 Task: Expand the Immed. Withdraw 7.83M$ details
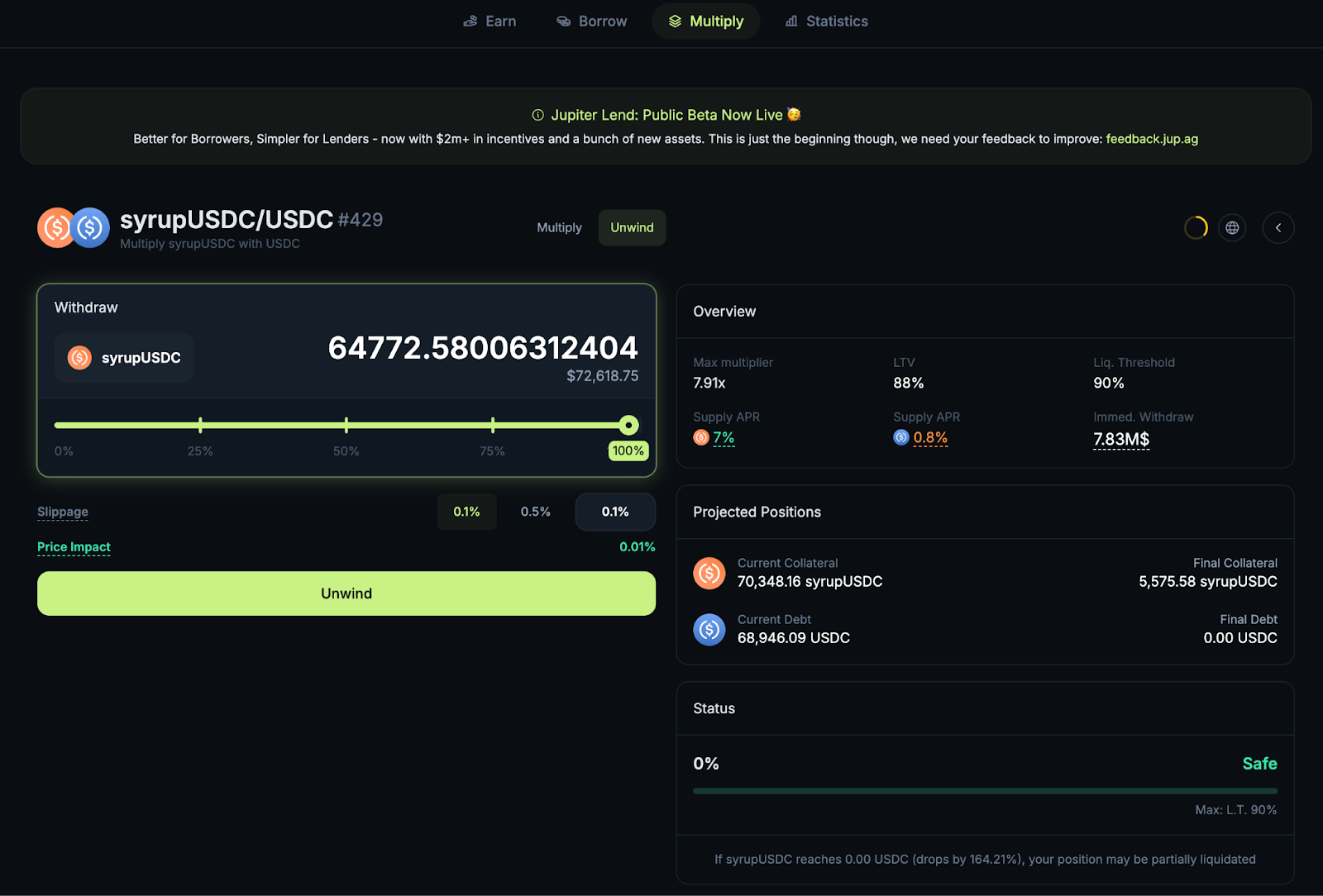(1120, 439)
